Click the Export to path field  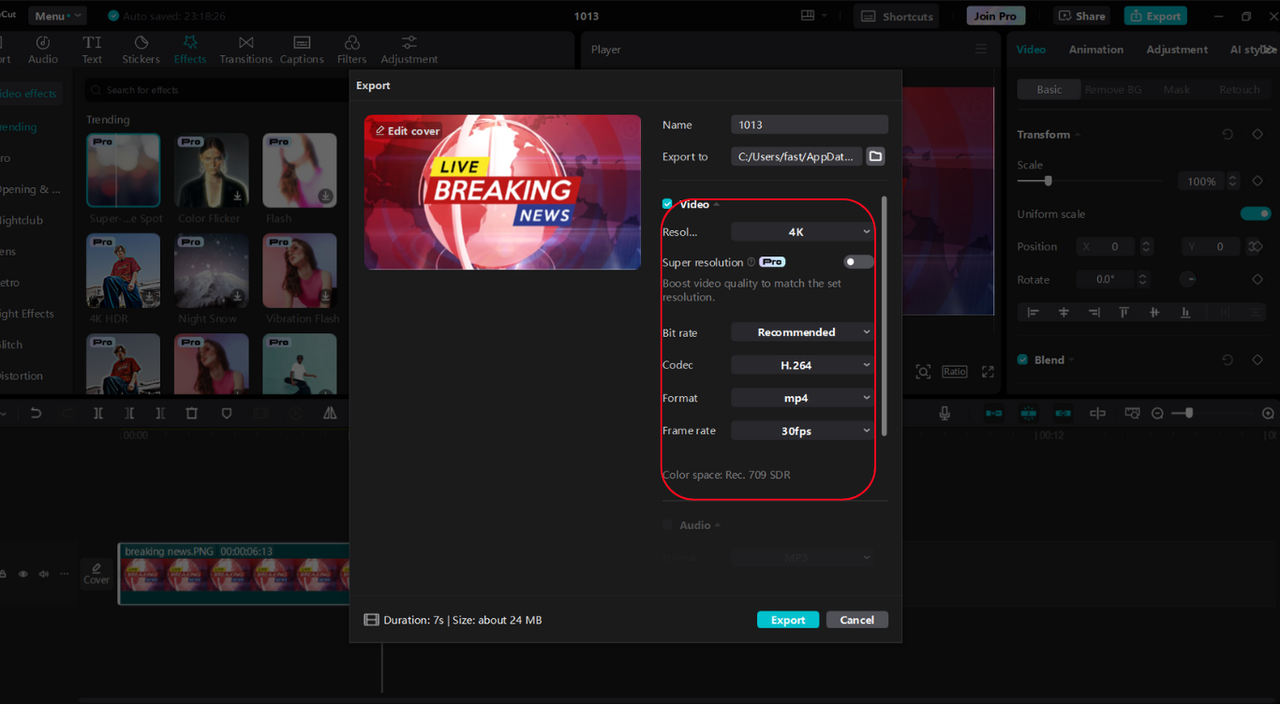[796, 156]
